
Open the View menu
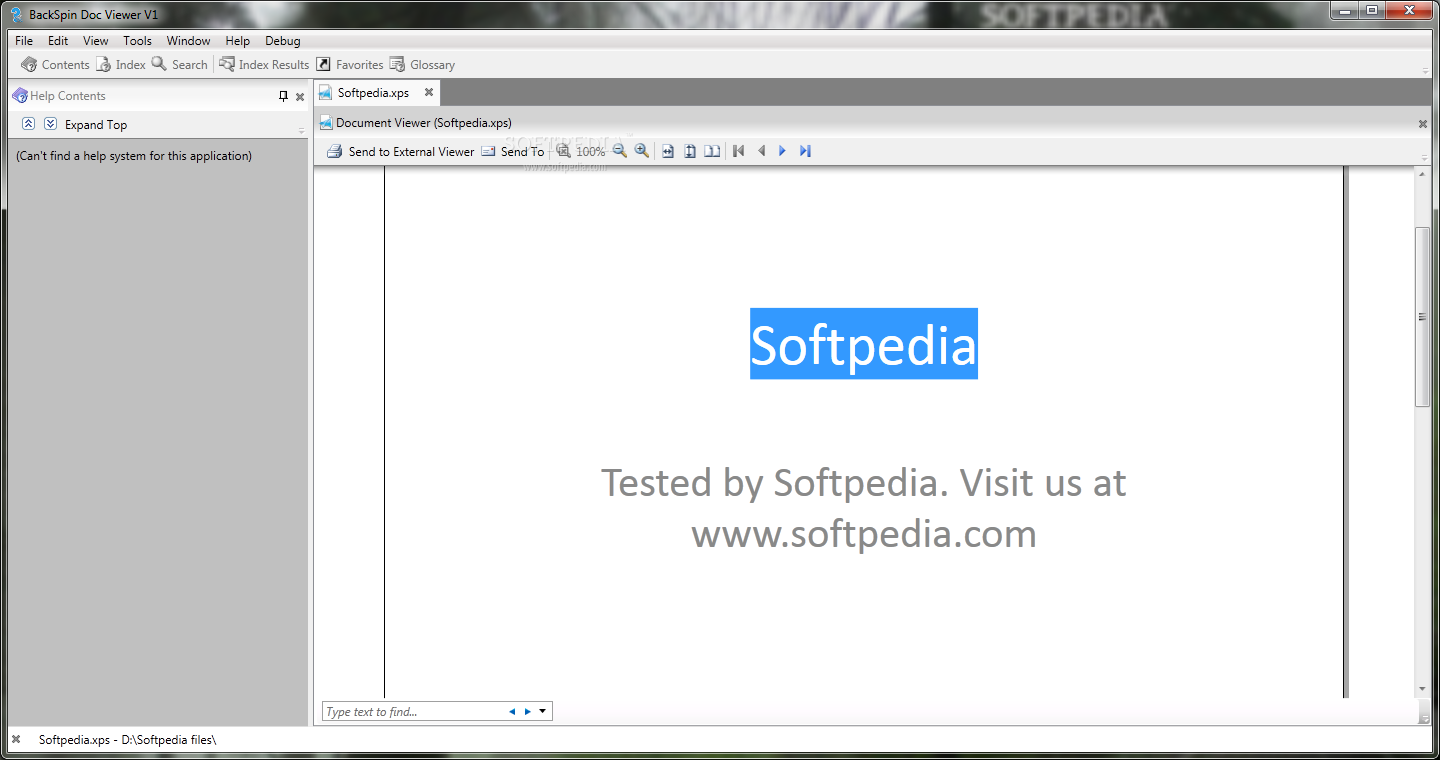tap(96, 41)
